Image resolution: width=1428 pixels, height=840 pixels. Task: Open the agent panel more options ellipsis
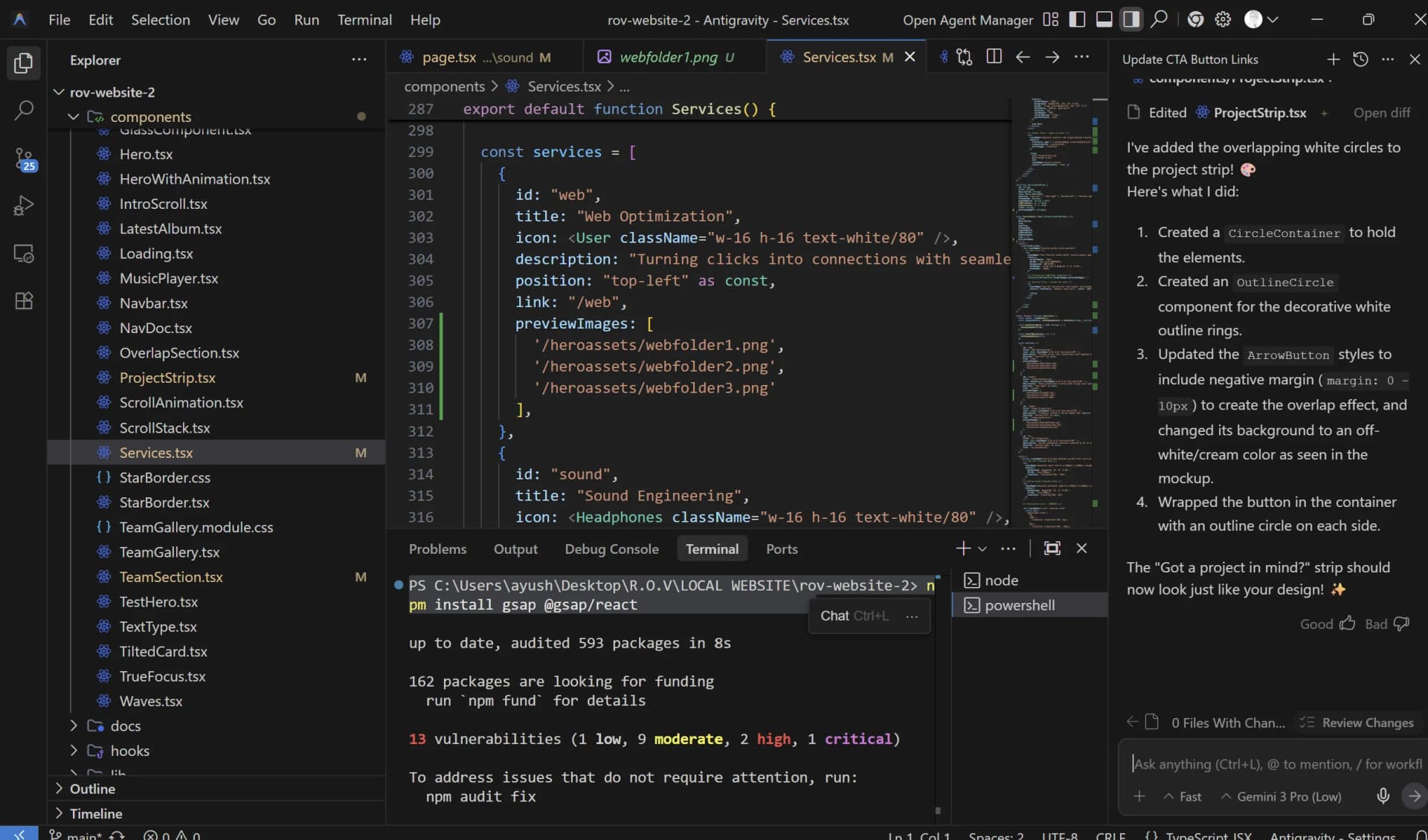pos(1388,59)
